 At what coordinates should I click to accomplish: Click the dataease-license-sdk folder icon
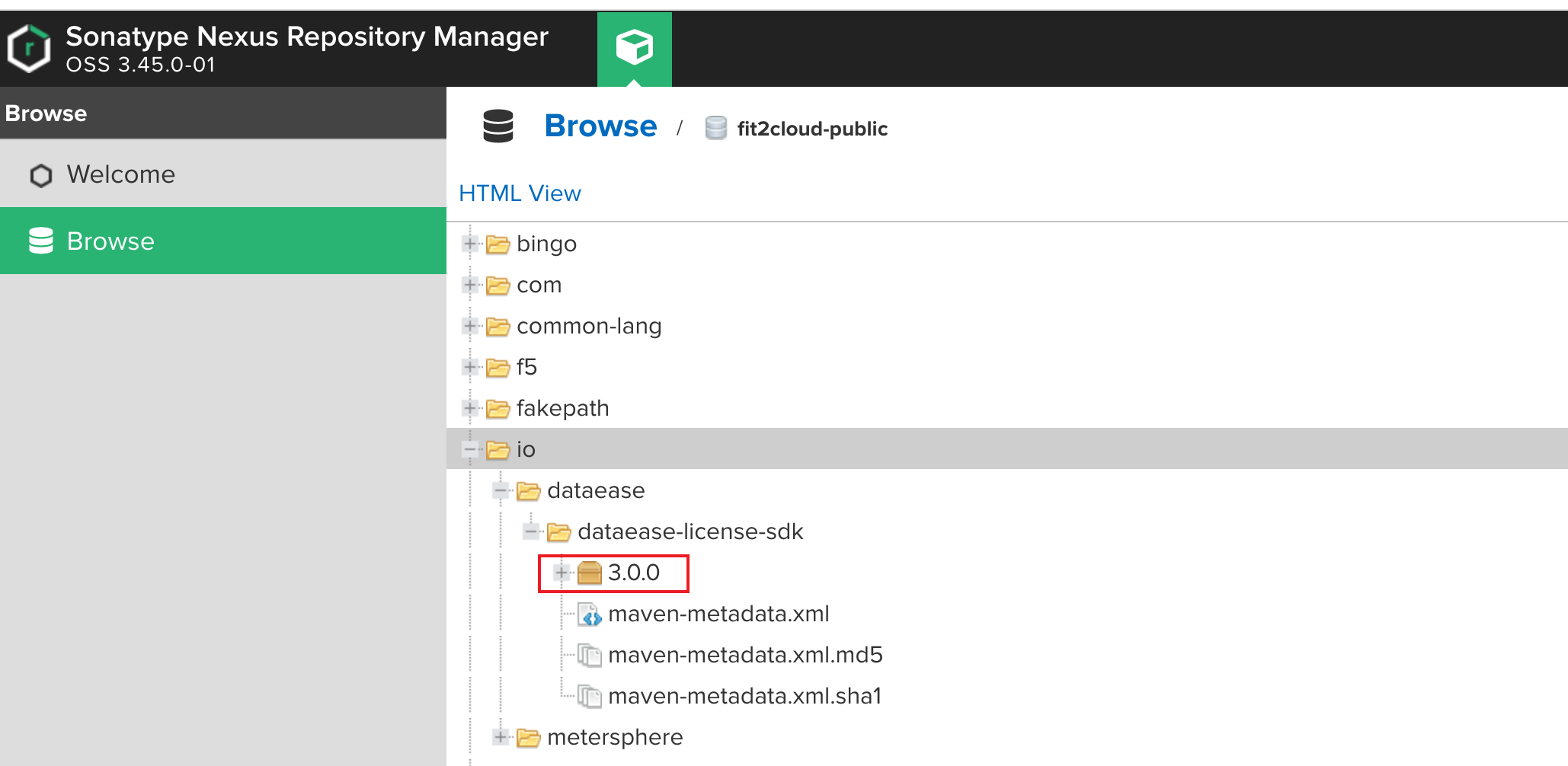(559, 531)
